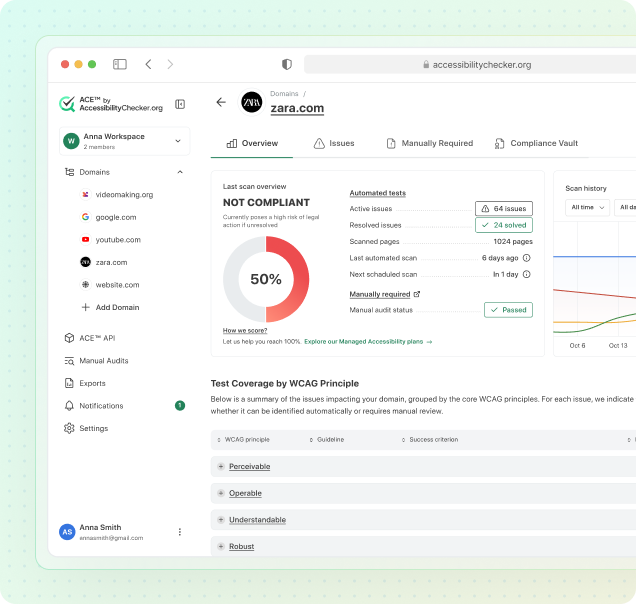Open ACE API section
The width and height of the screenshot is (636, 604).
(90, 338)
